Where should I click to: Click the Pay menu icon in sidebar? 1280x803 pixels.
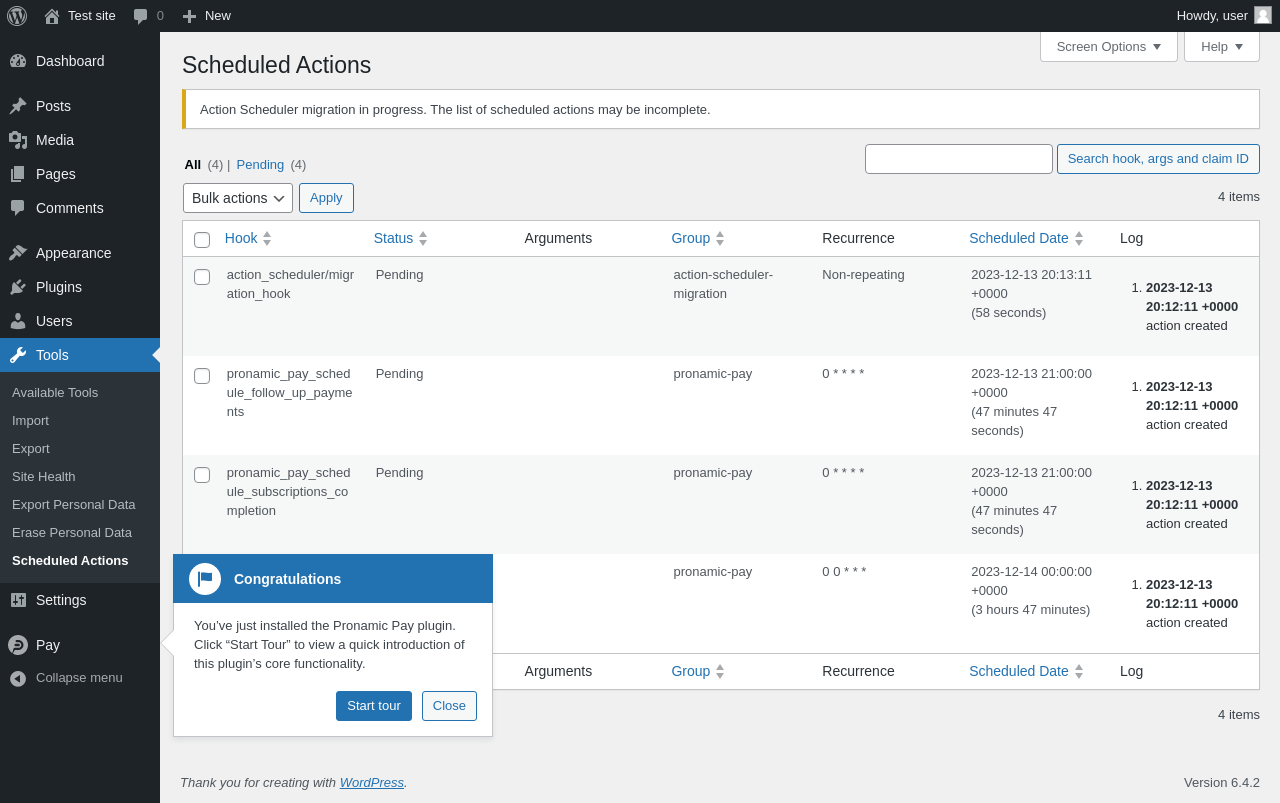18,645
